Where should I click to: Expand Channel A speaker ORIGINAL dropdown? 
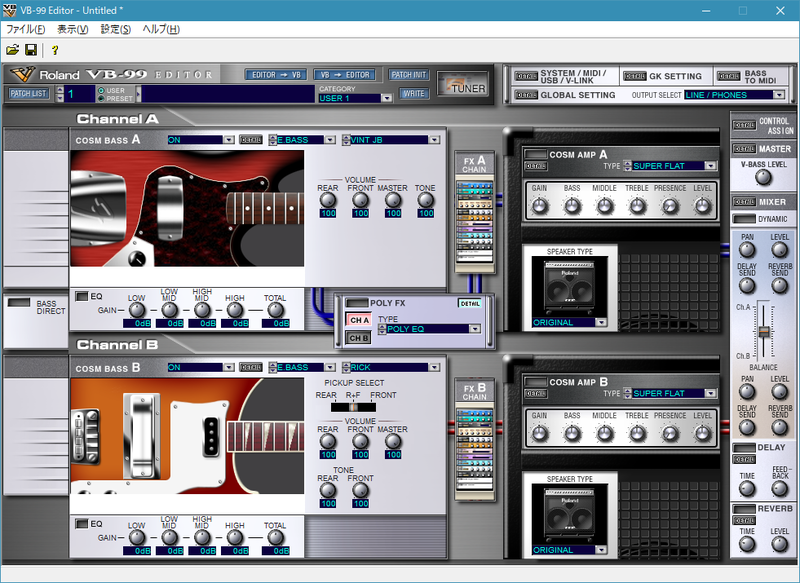coord(601,322)
